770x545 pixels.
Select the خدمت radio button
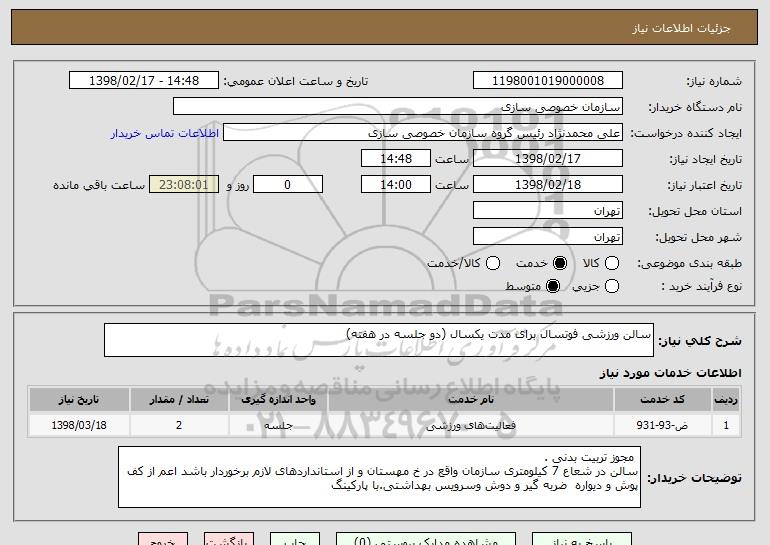(560, 264)
